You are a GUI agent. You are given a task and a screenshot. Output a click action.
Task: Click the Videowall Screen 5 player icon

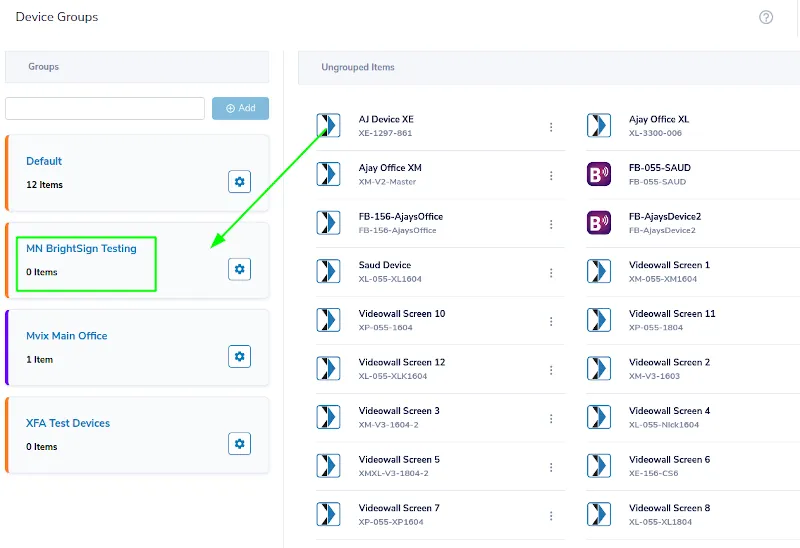click(328, 465)
